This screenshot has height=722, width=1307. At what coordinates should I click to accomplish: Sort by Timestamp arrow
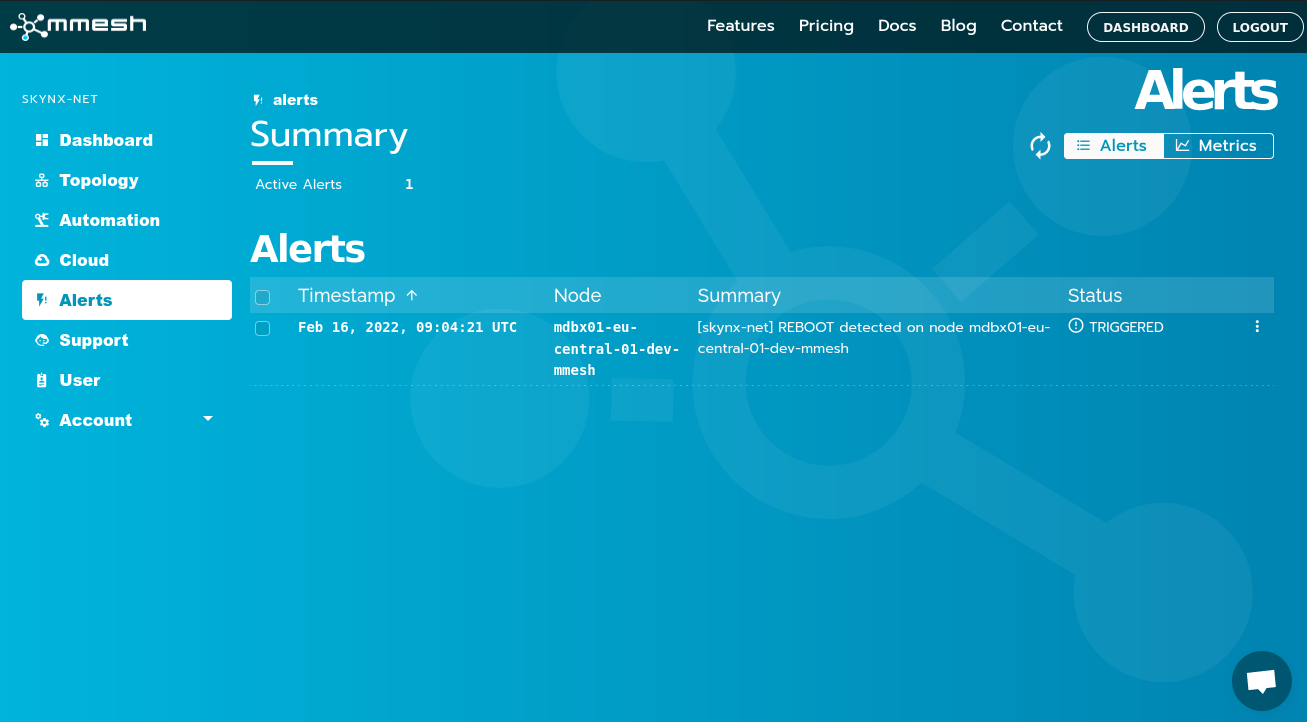click(x=411, y=296)
